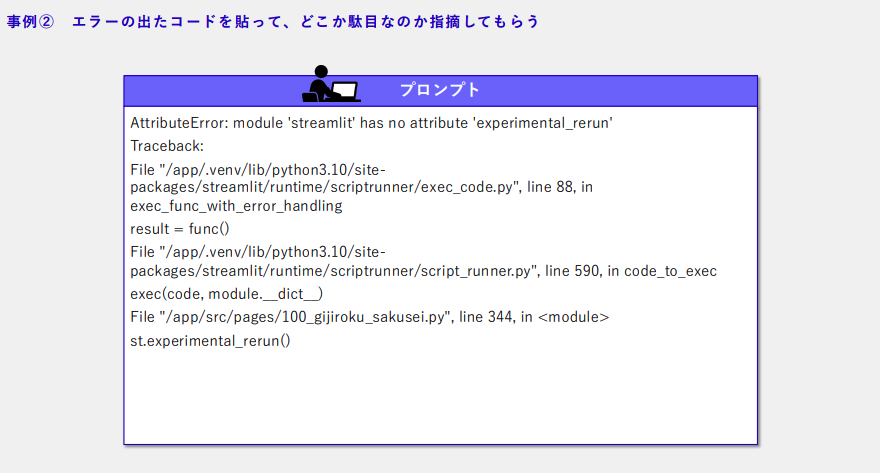Click the person-at-laptop icon
Image resolution: width=880 pixels, height=473 pixels.
coord(331,84)
